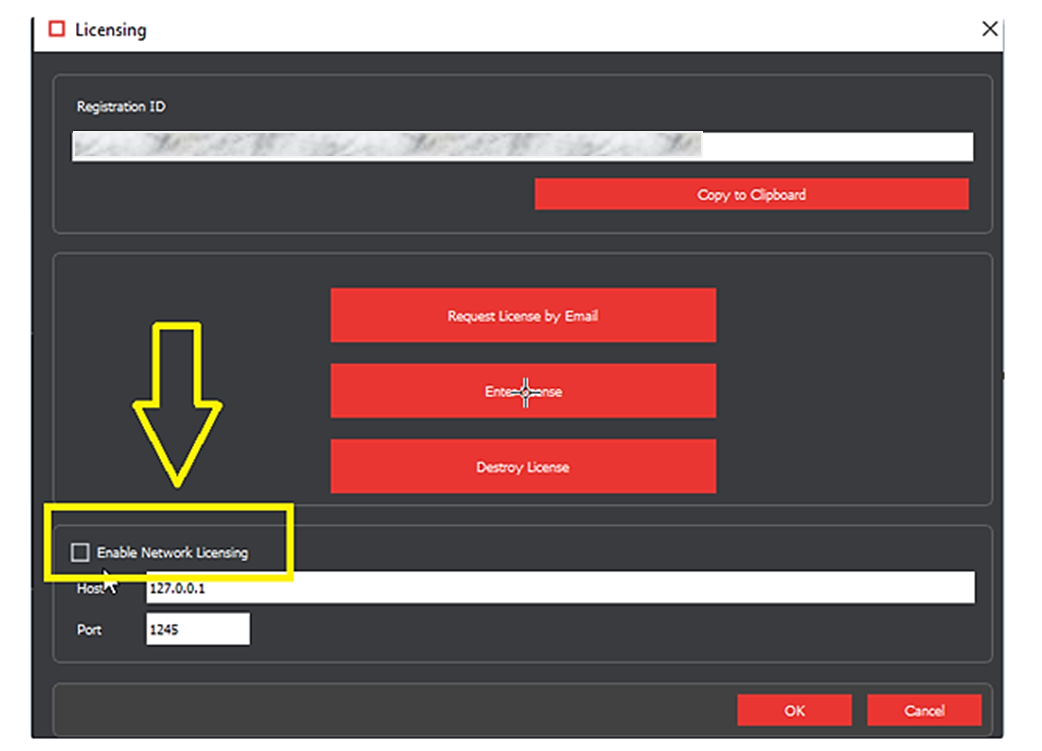The image size is (1042, 751).
Task: Click the crosshair marker over Enter License
Action: point(525,393)
